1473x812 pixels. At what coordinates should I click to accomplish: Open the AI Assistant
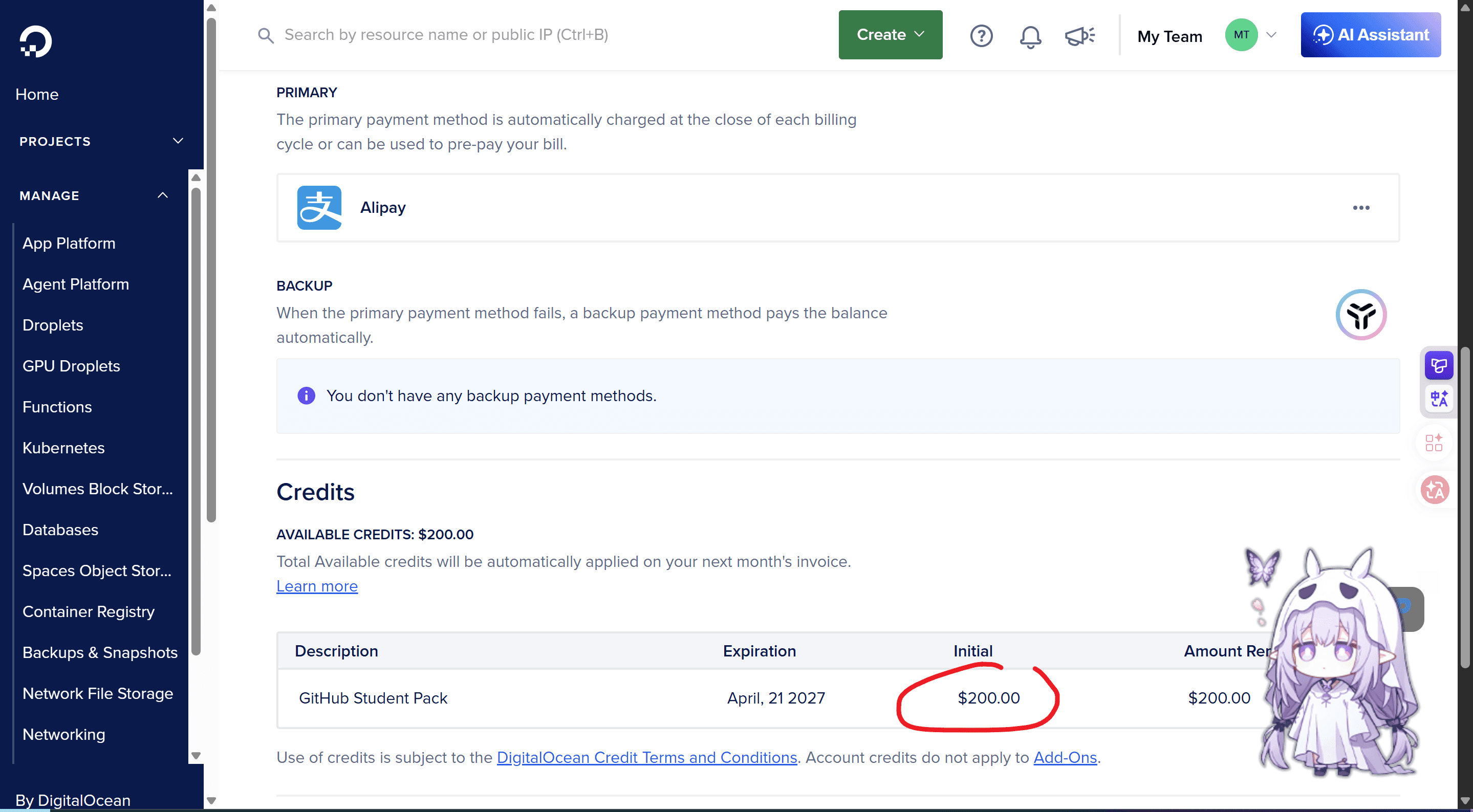(1371, 35)
